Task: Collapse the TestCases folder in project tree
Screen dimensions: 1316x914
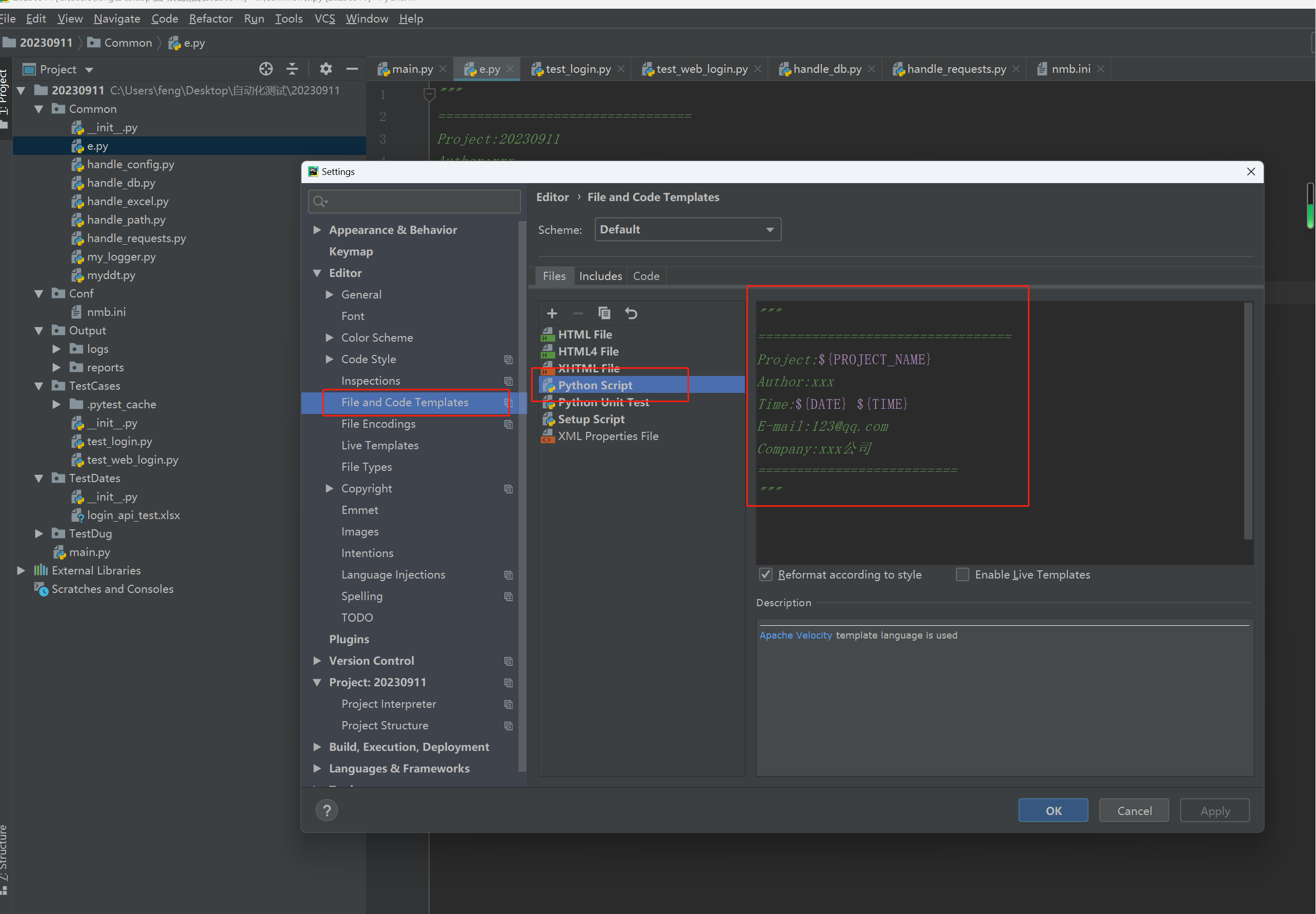Action: [39, 386]
